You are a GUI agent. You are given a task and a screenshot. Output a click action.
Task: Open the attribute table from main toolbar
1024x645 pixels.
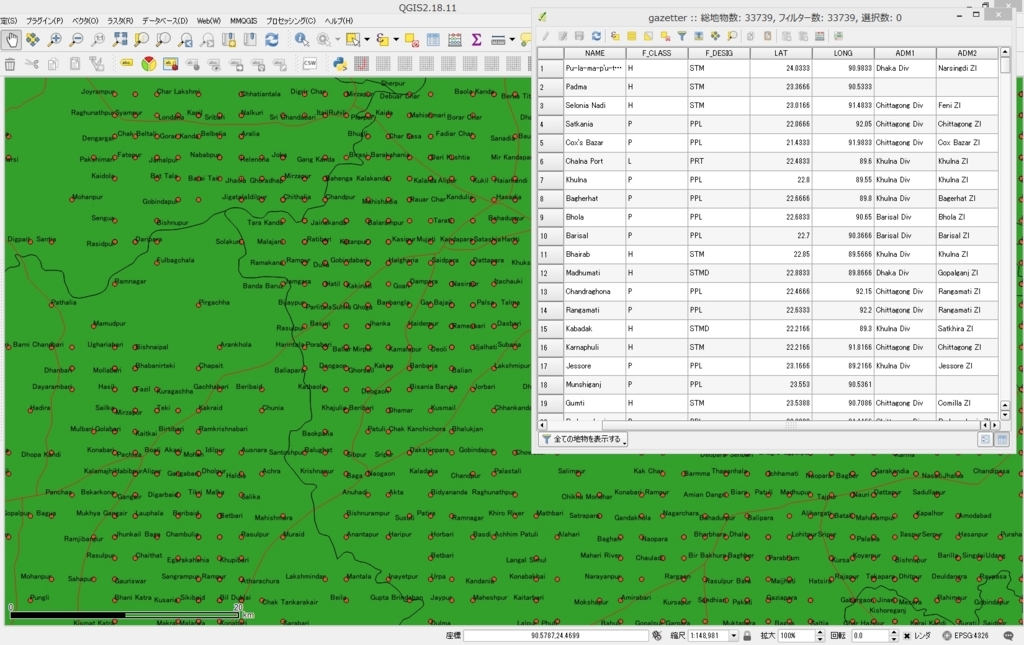coord(433,40)
